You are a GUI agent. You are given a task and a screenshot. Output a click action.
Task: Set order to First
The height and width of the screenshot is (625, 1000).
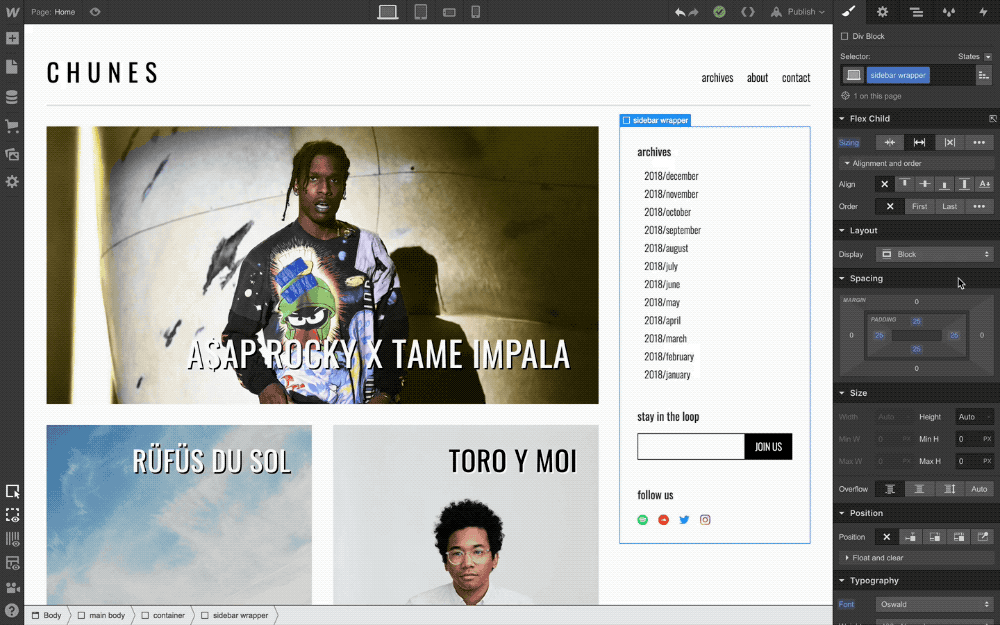point(919,207)
